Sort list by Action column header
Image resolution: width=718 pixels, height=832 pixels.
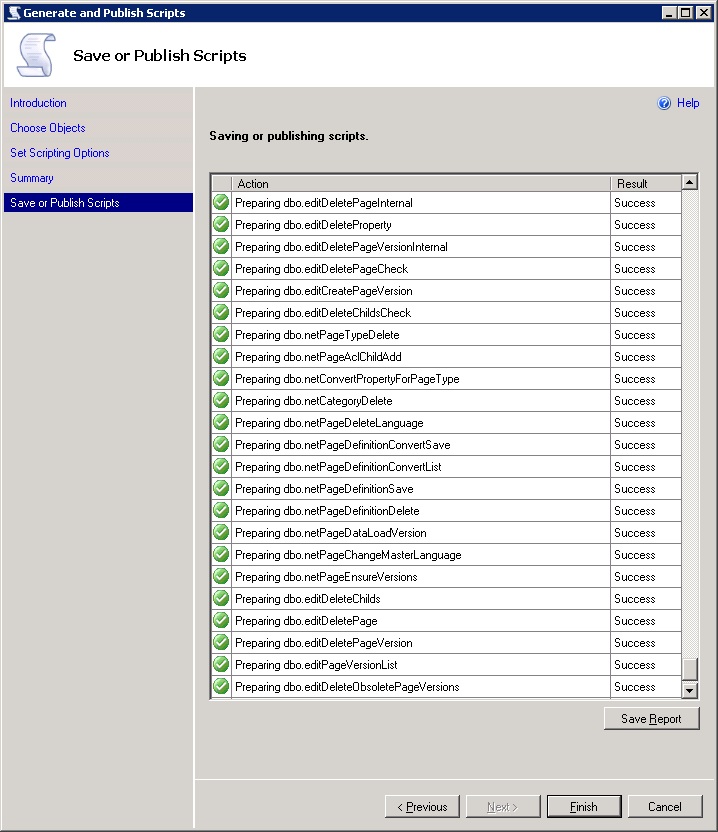420,183
